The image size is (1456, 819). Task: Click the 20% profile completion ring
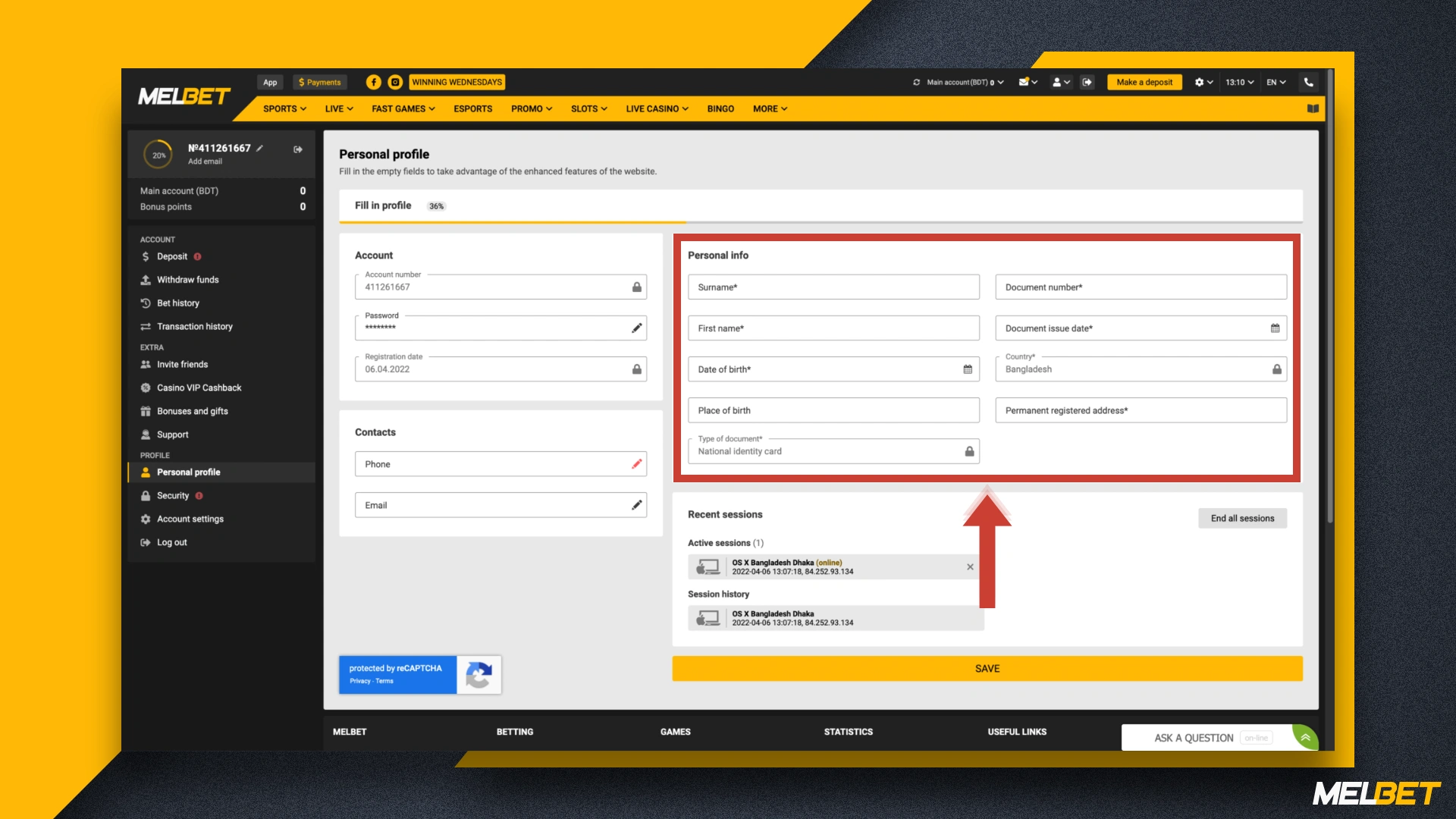click(158, 154)
